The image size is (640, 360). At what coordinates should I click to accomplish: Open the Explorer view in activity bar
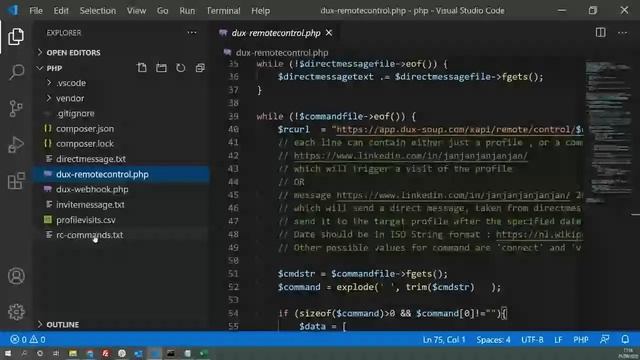[x=16, y=37]
